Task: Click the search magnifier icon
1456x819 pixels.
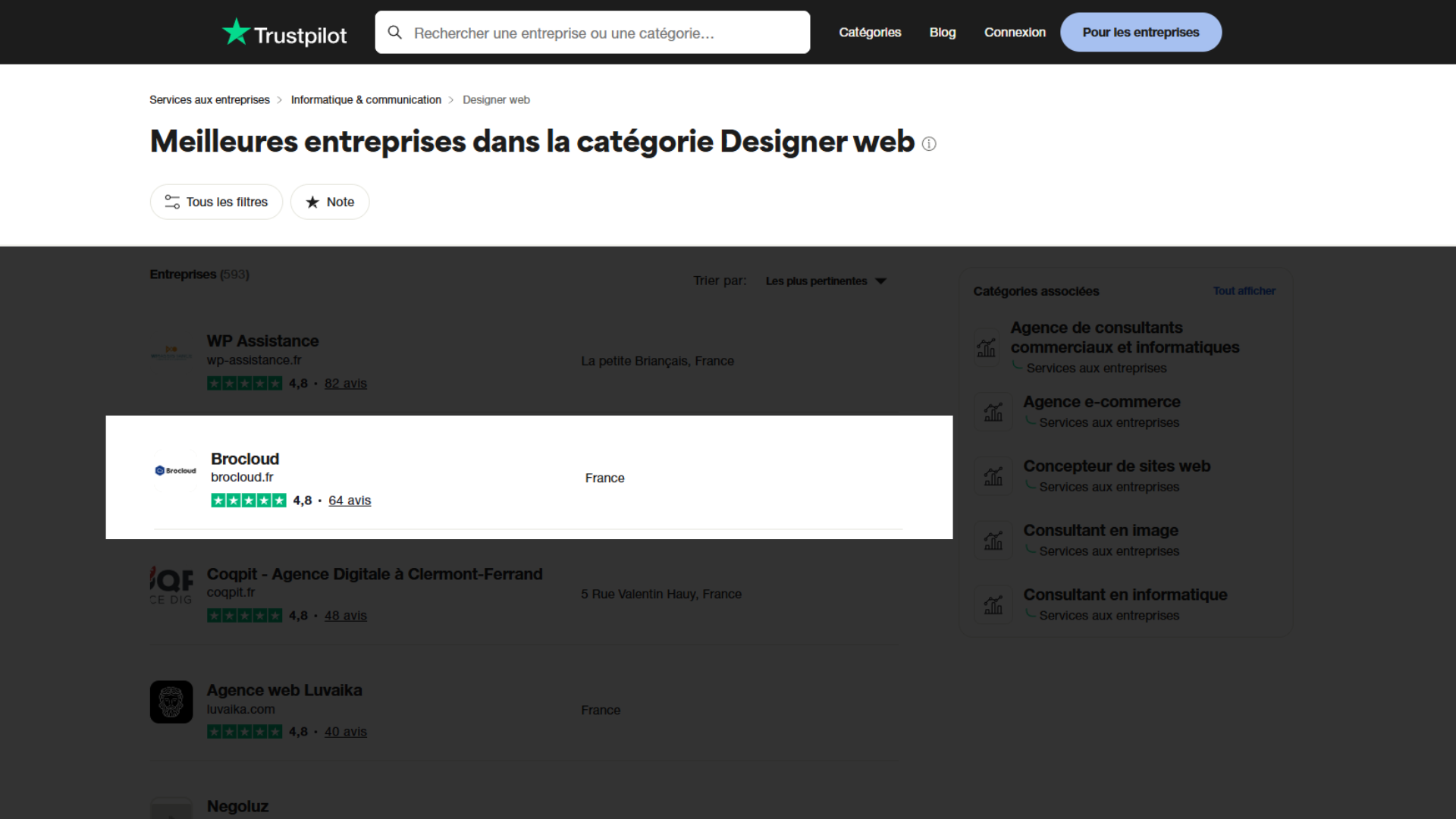Action: (394, 32)
